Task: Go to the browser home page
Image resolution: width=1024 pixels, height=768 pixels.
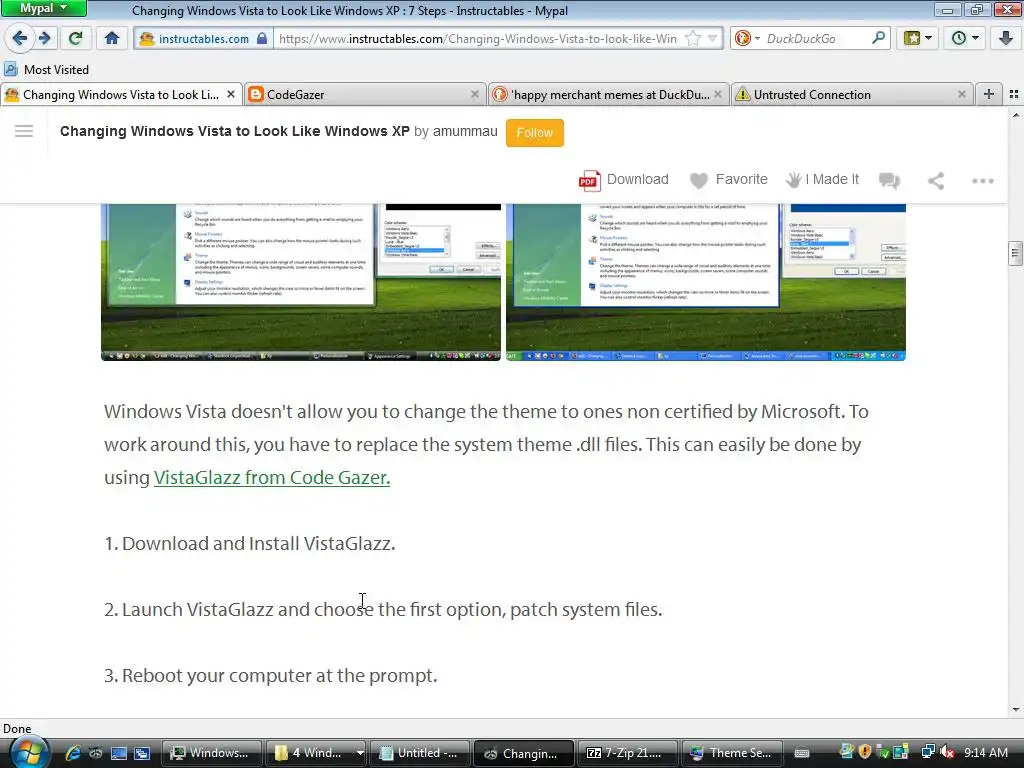Action: click(112, 38)
